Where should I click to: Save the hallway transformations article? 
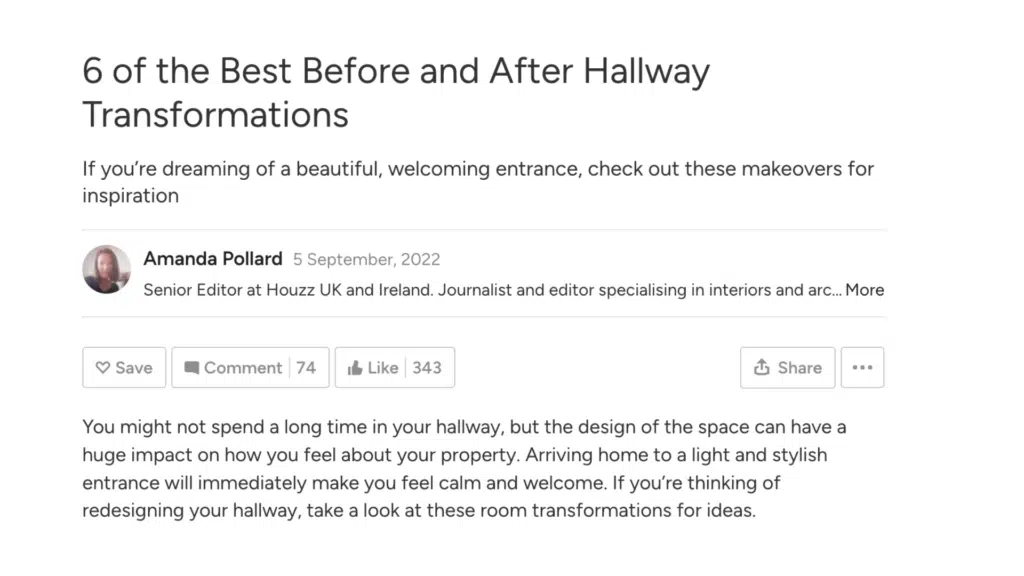pos(124,367)
